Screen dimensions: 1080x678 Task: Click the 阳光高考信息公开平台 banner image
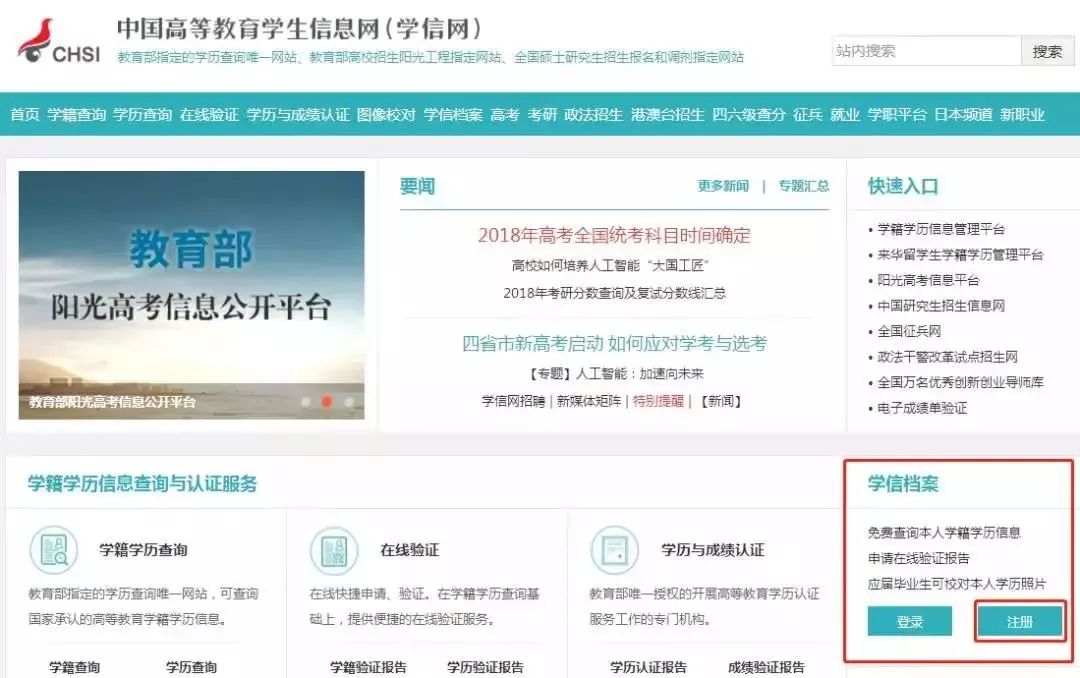pos(191,295)
